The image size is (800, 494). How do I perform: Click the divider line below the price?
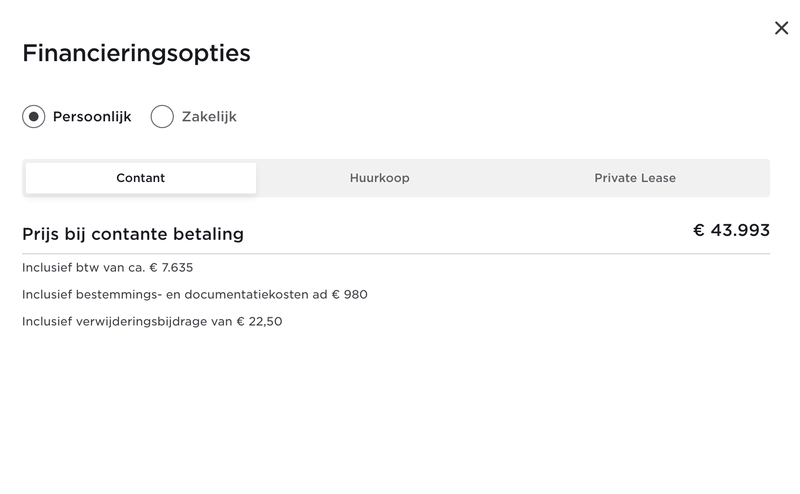396,254
